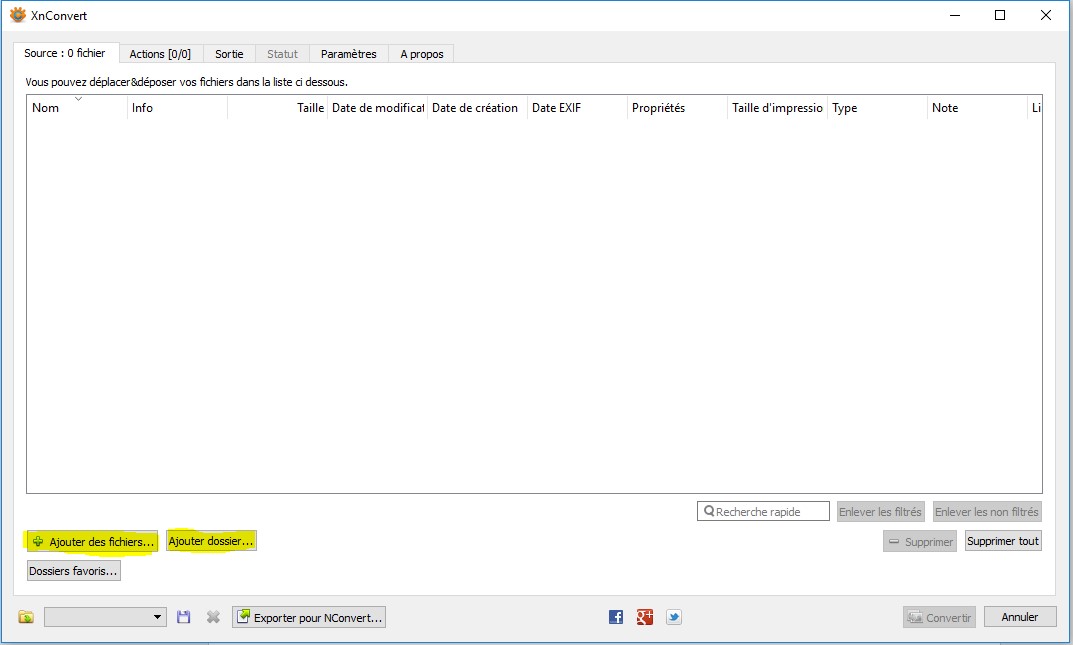1073x645 pixels.
Task: Open the Google Plus icon link
Action: click(x=645, y=617)
